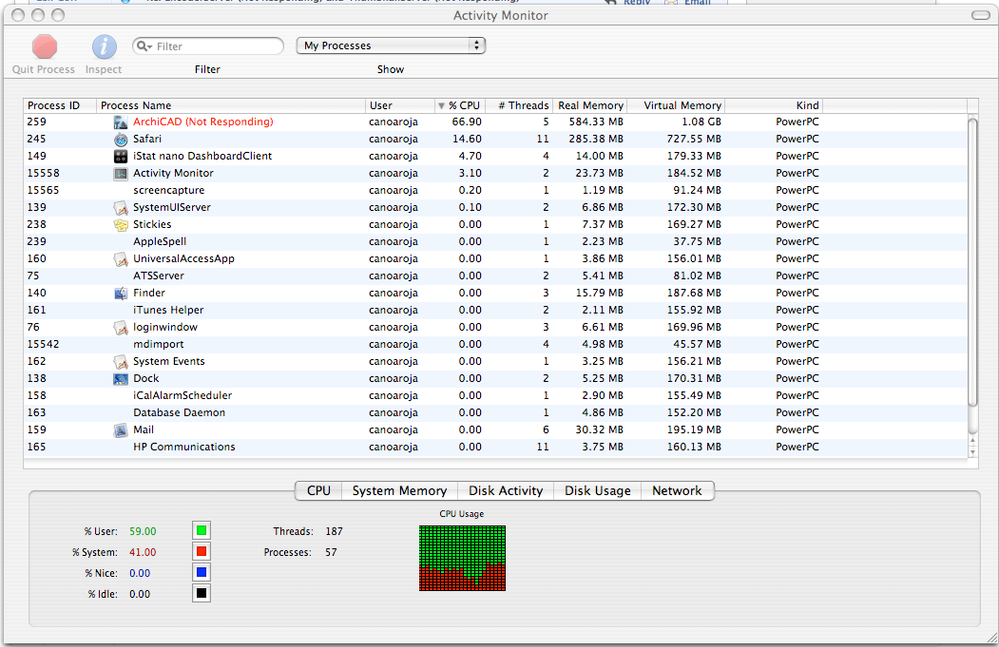
Task: Click the green % User color swatch
Action: 201,530
